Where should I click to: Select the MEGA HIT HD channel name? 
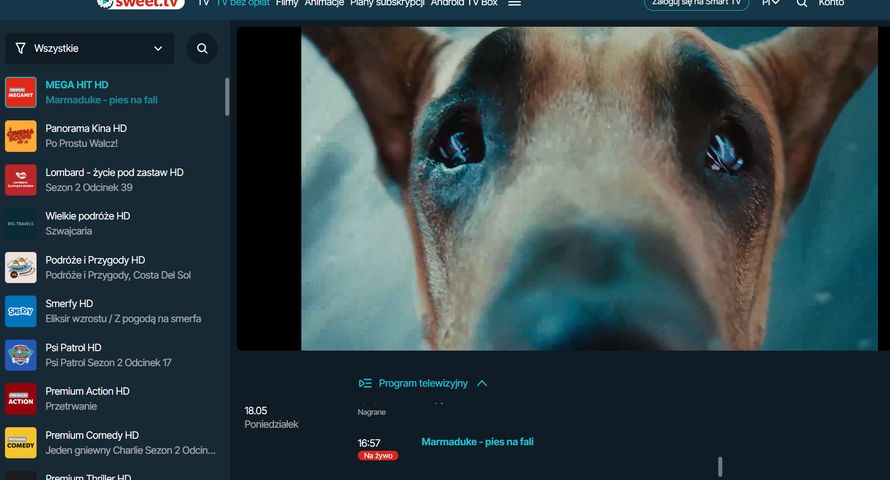click(77, 85)
